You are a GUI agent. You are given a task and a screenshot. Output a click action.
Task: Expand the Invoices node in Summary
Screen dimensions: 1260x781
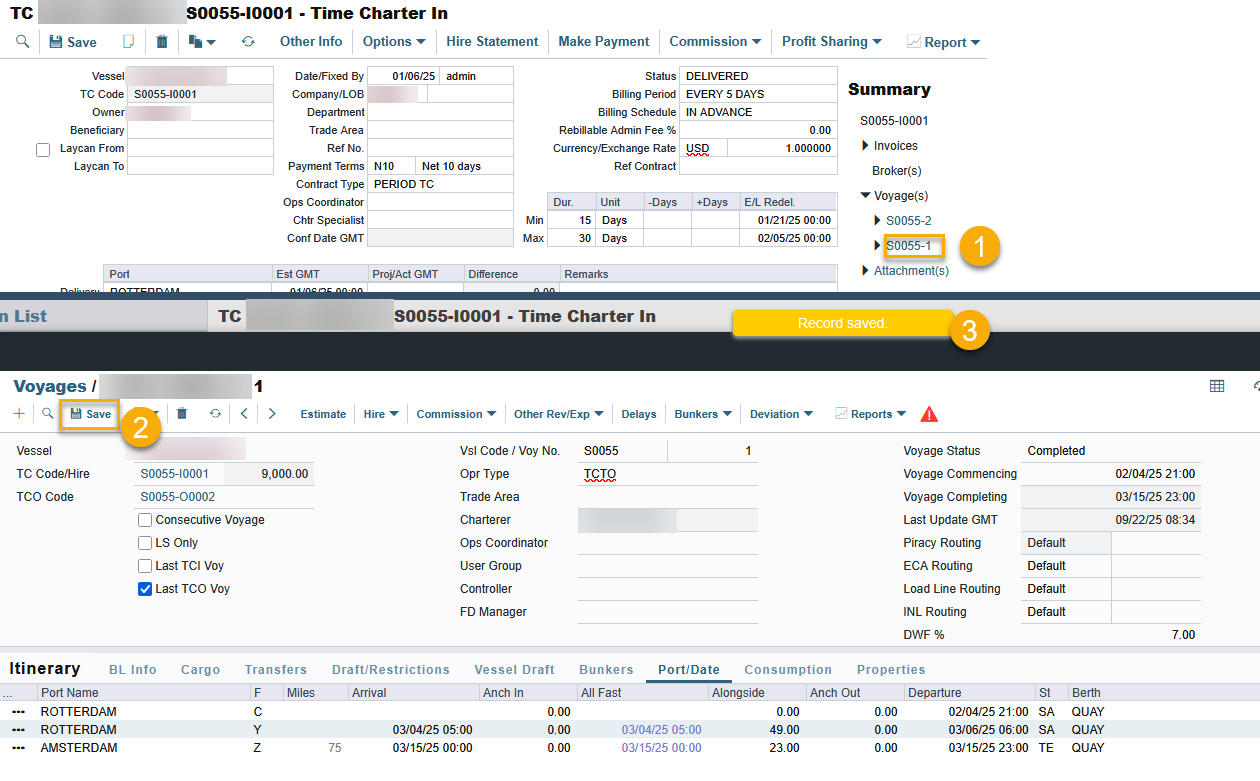[866, 146]
